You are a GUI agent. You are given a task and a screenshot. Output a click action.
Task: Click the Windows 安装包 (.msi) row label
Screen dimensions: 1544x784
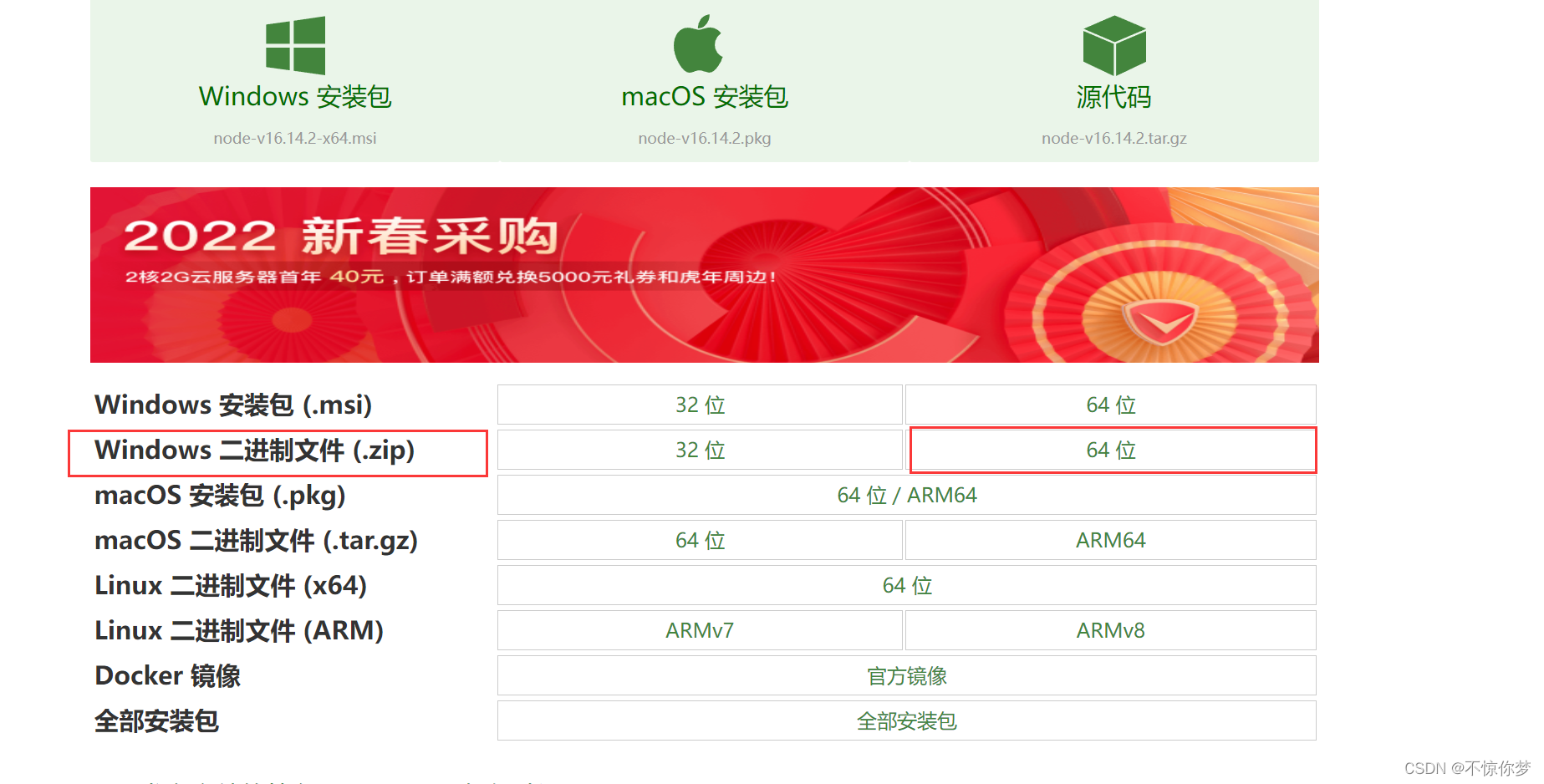(233, 405)
